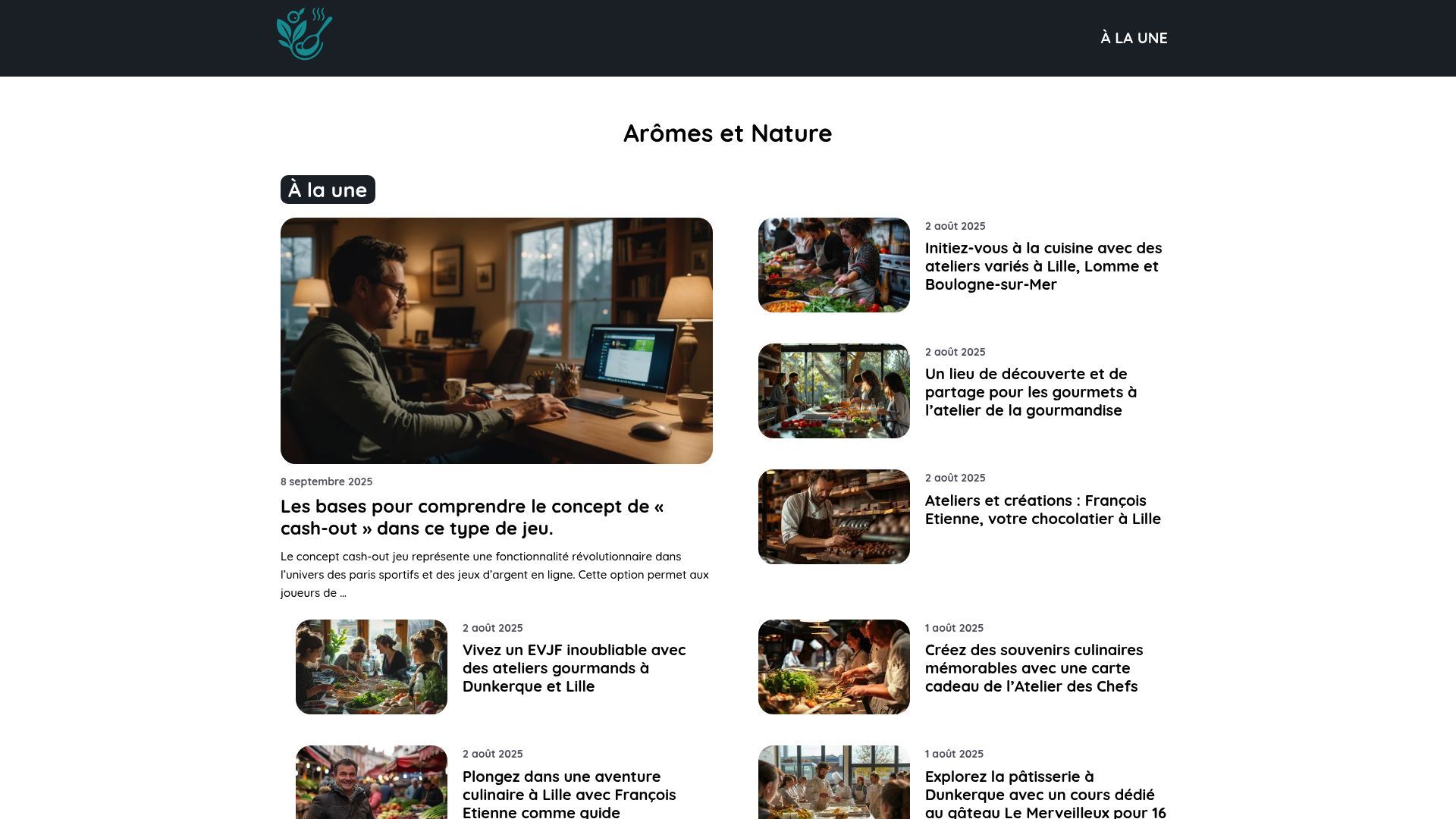
Task: Click the EVJF workshop women thumbnail
Action: pos(372,667)
